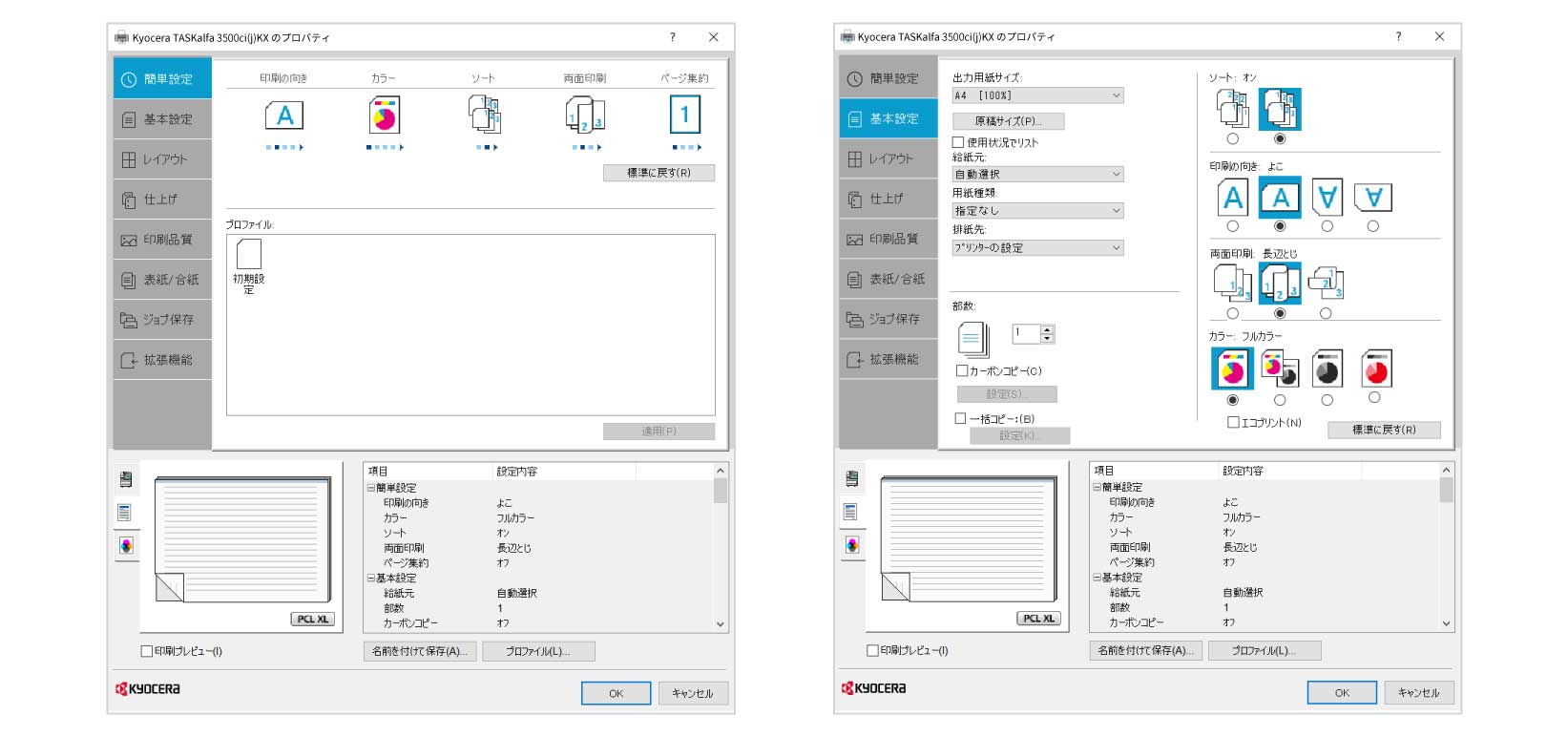Choose the landscape orientation icon in right window

click(1280, 198)
